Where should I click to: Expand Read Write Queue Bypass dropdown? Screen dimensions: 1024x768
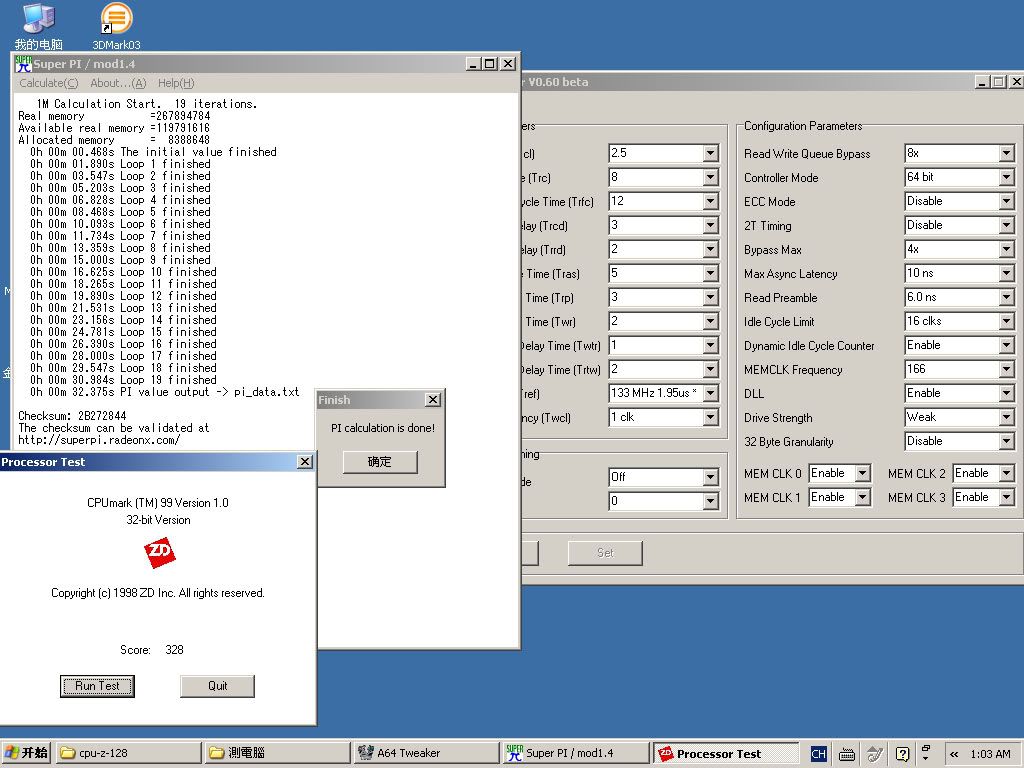1006,153
